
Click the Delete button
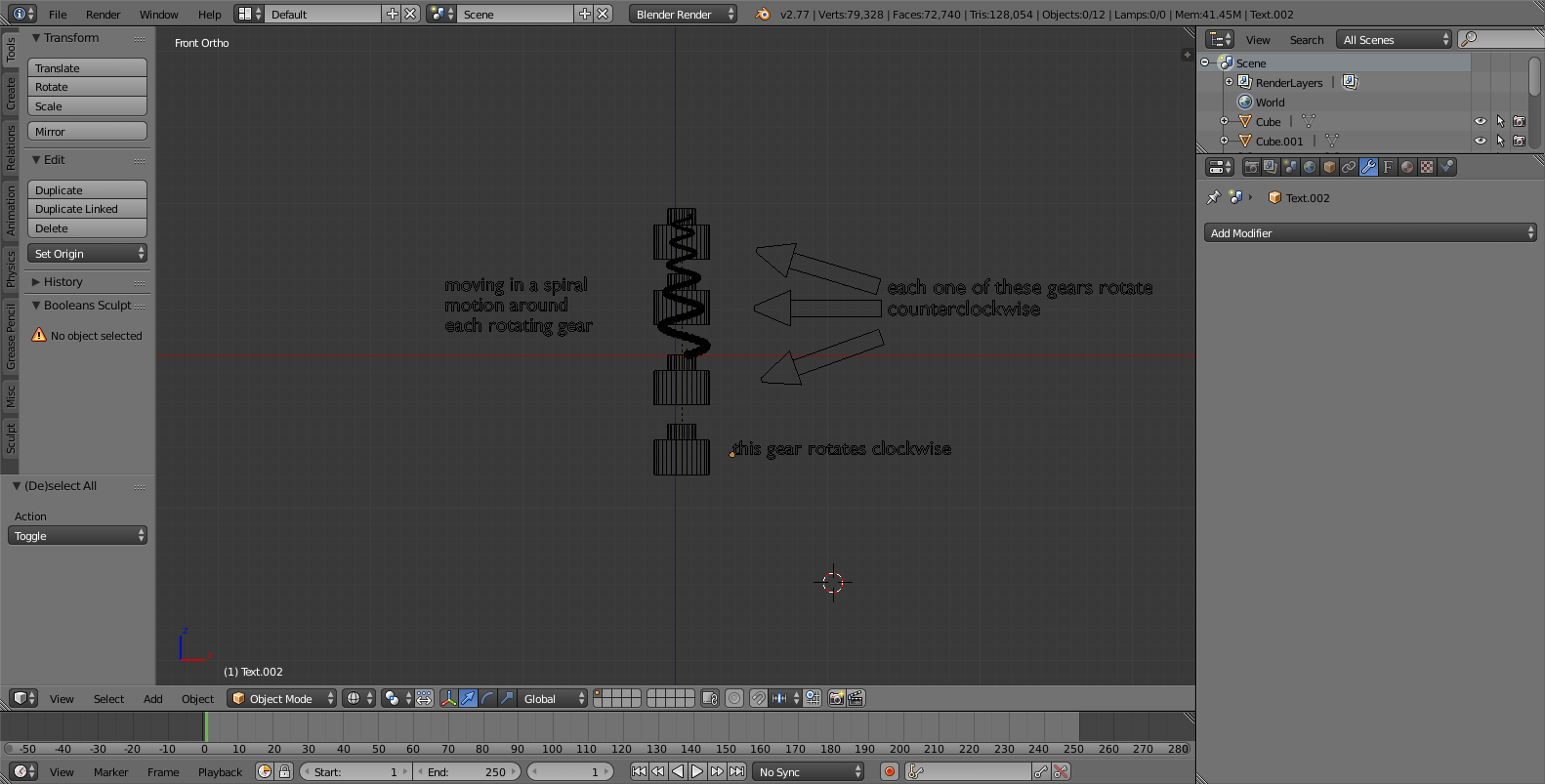(x=87, y=228)
